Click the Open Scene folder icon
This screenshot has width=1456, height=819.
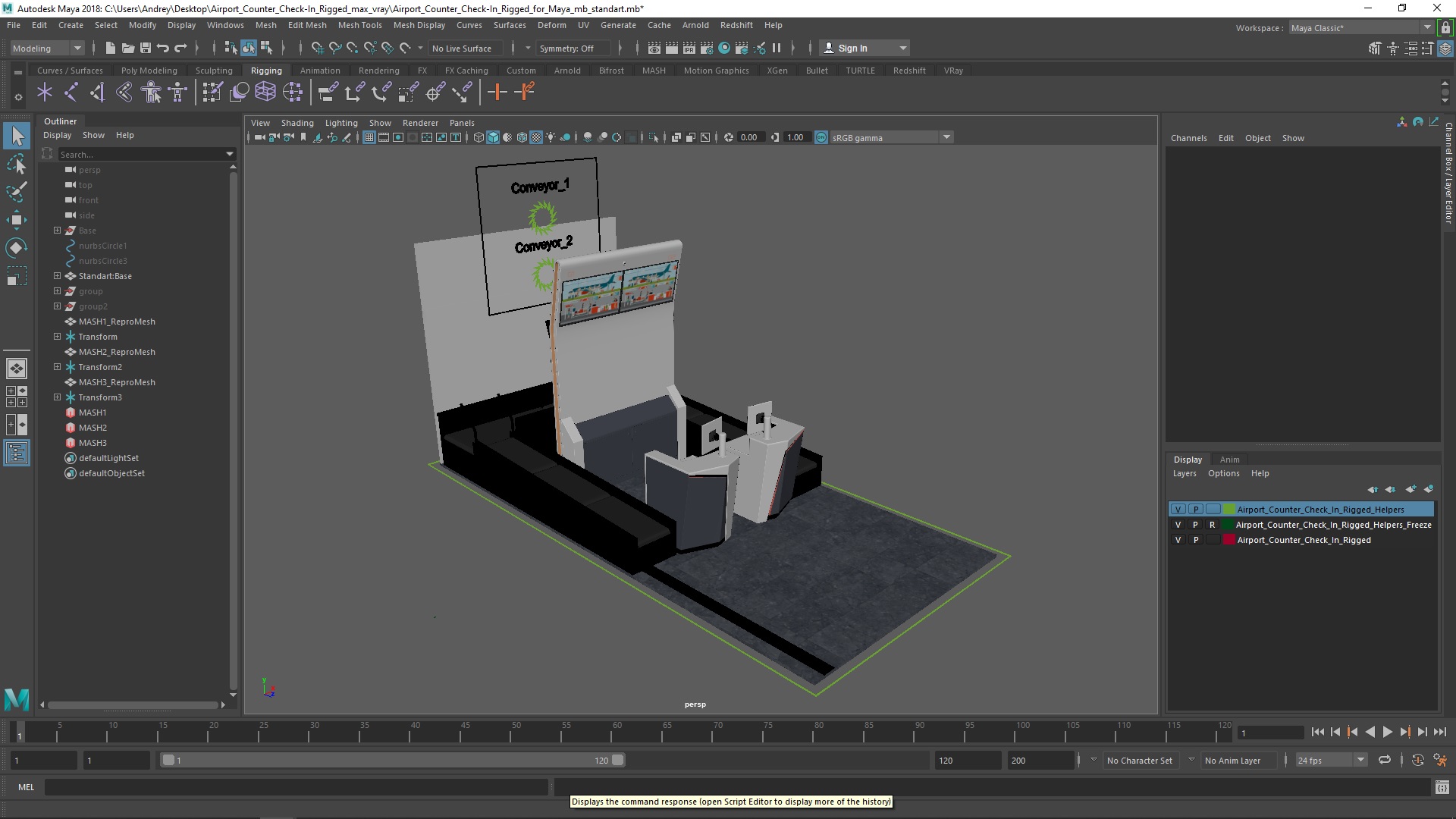(x=127, y=48)
